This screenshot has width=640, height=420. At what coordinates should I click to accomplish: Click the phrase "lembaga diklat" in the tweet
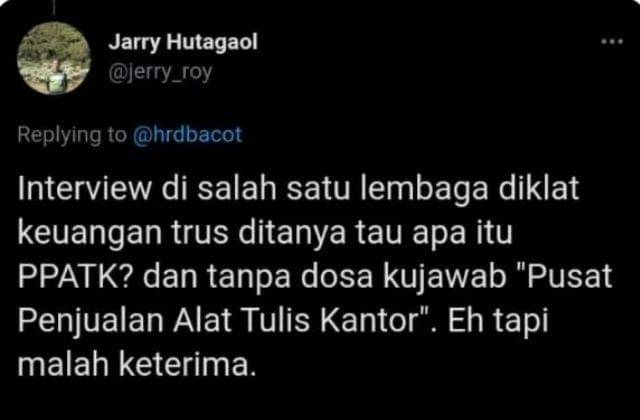click(x=469, y=189)
